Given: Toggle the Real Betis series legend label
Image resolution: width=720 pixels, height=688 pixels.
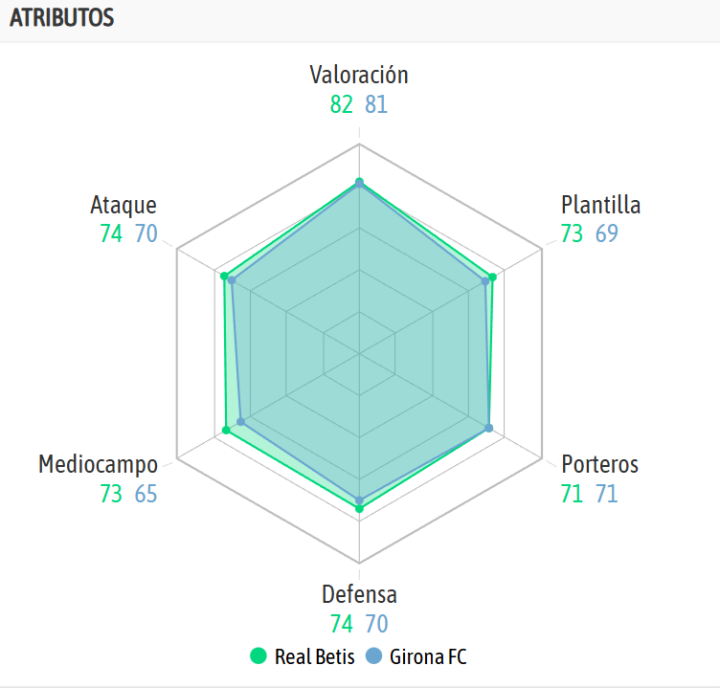Looking at the screenshot, I should (x=314, y=657).
